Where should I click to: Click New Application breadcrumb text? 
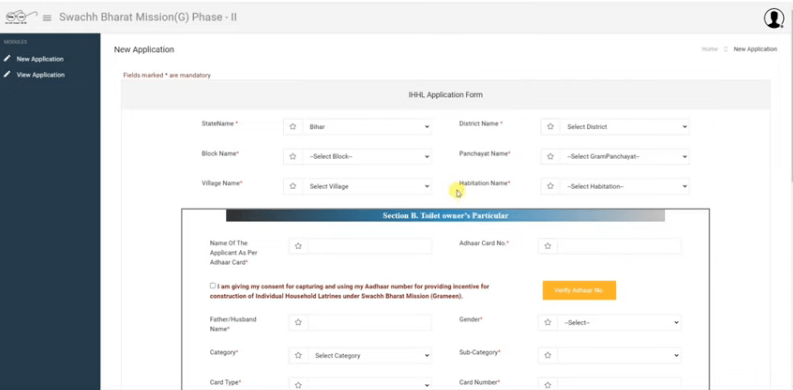click(x=755, y=49)
